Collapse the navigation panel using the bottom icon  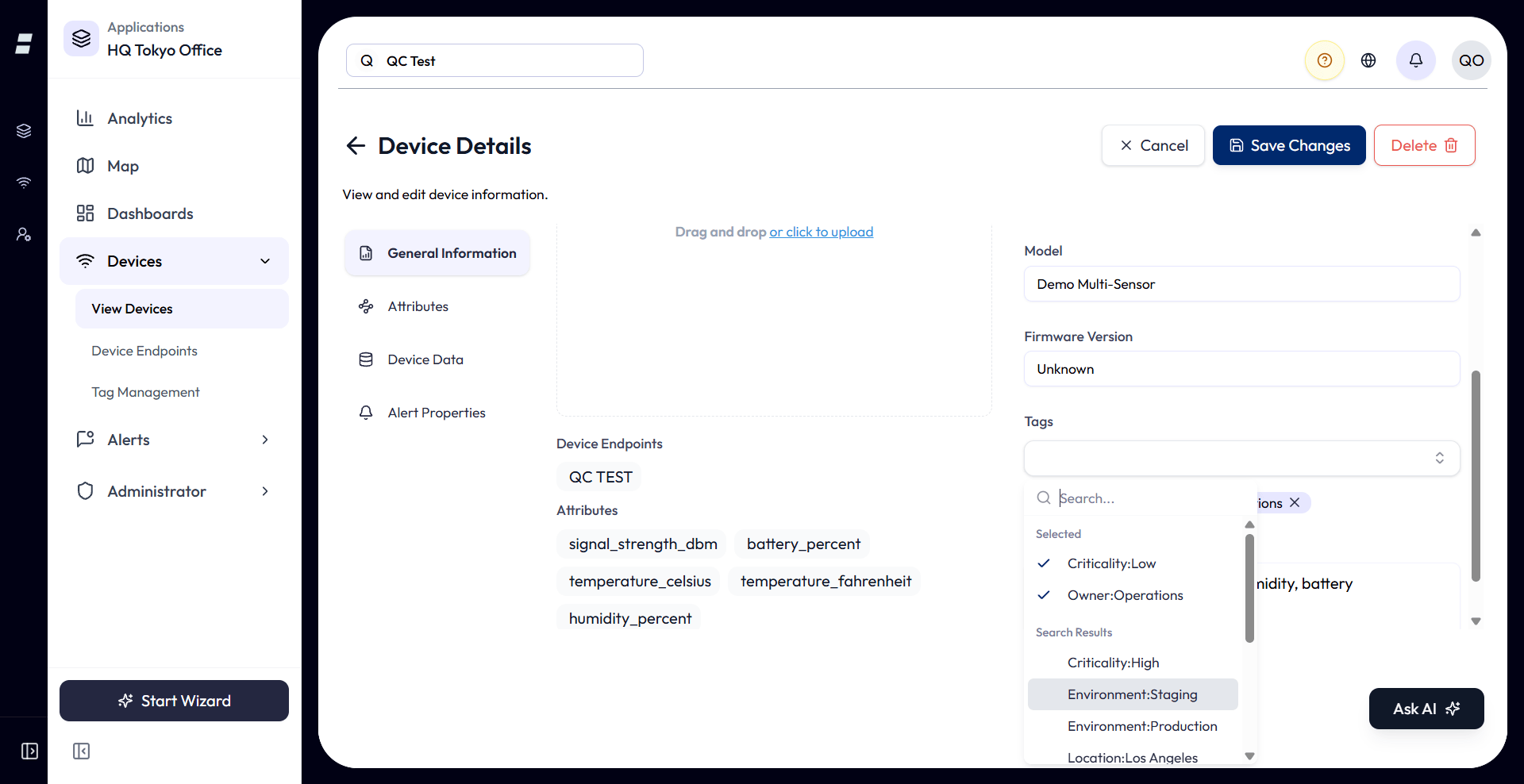click(x=81, y=751)
